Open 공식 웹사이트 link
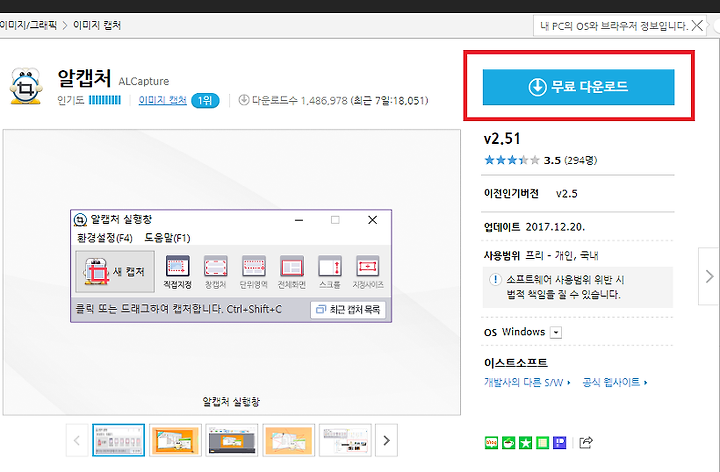720x472 pixels. [614, 382]
